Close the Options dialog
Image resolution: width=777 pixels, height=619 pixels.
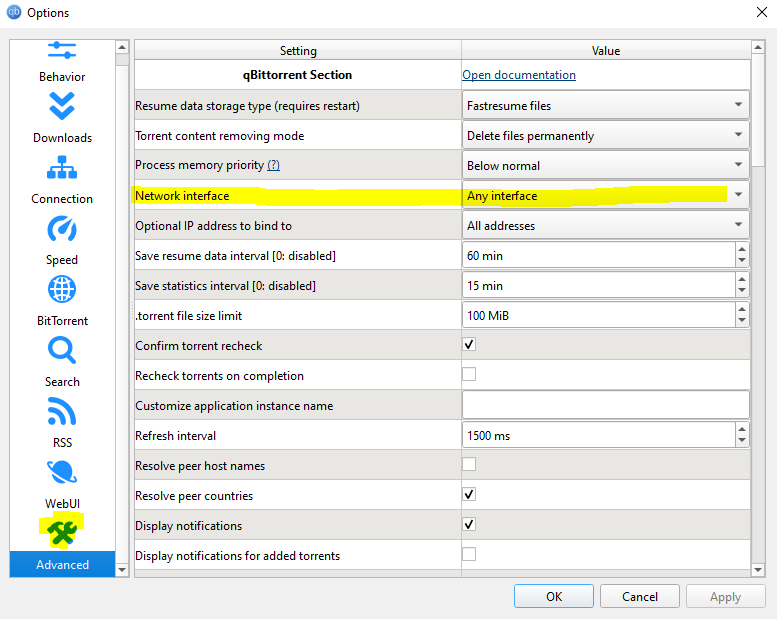(x=762, y=12)
